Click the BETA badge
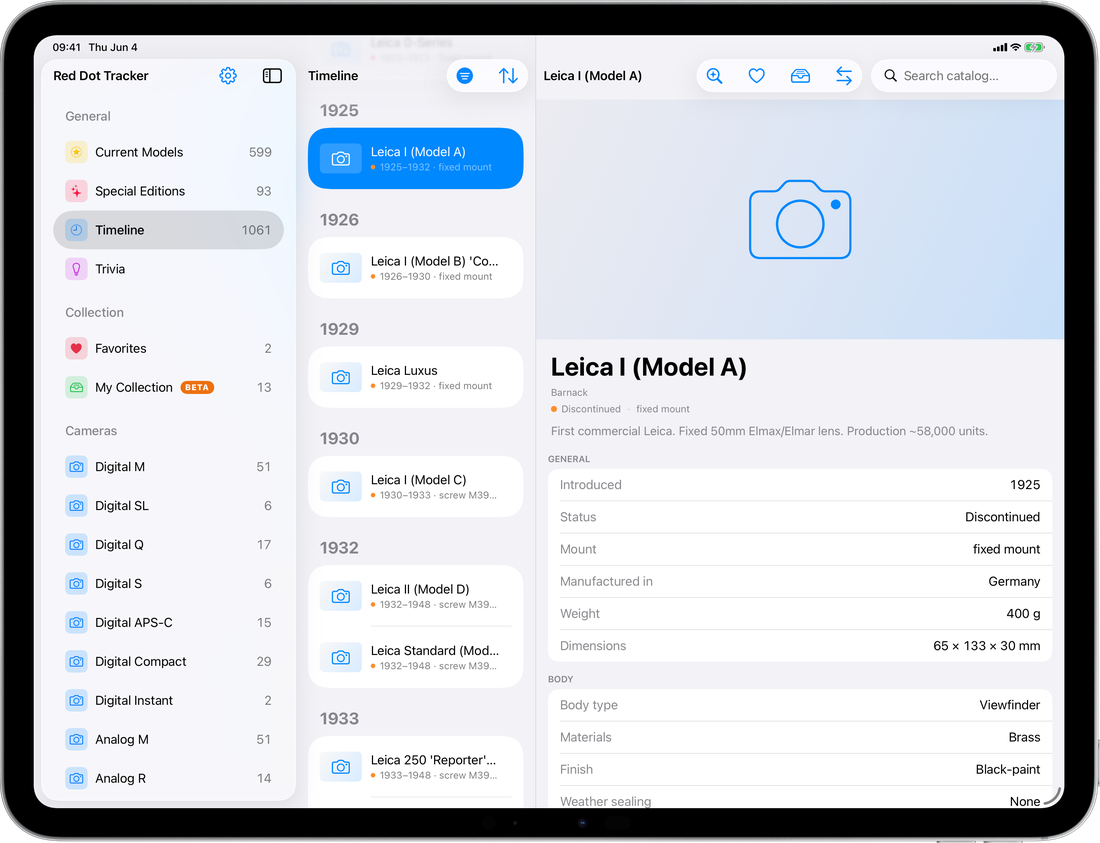This screenshot has width=1100, height=843. point(197,387)
